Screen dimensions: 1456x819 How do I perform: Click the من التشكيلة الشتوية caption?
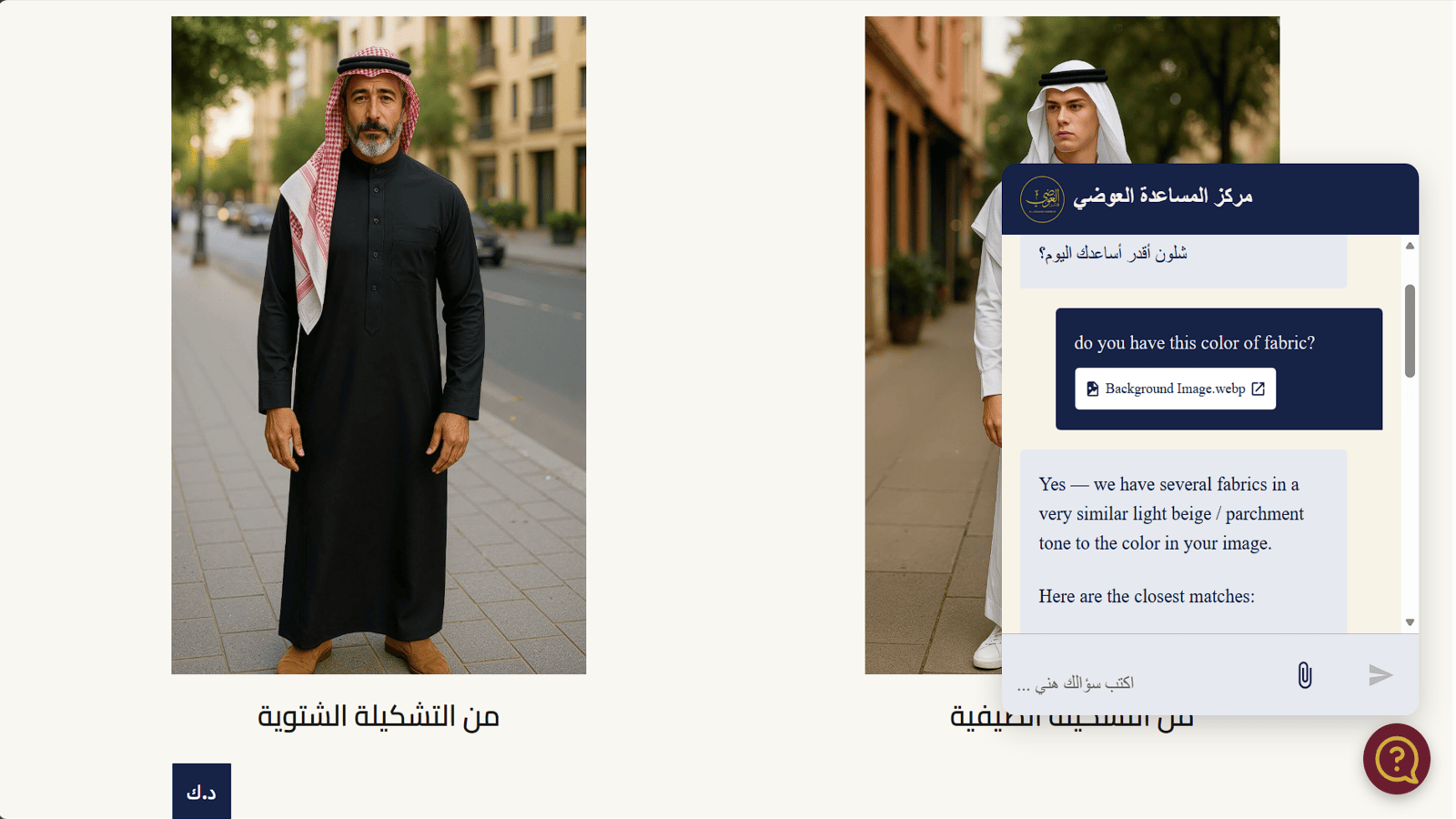click(x=379, y=716)
